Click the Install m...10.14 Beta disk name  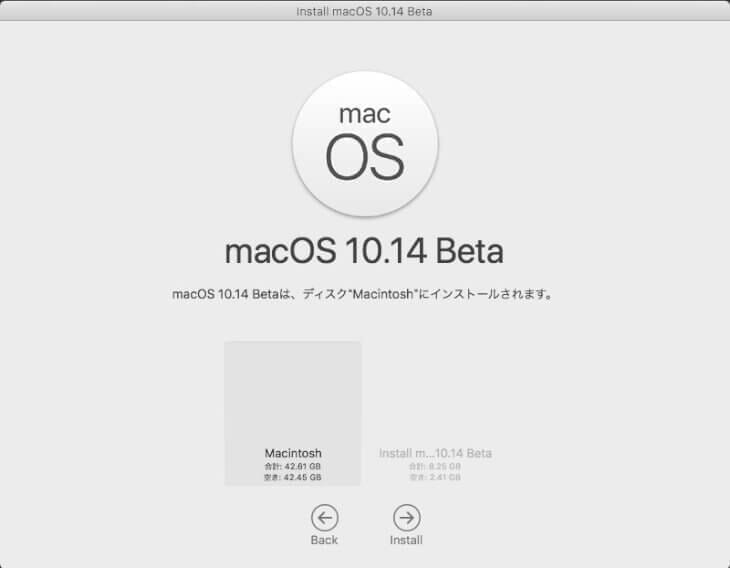[x=435, y=453]
